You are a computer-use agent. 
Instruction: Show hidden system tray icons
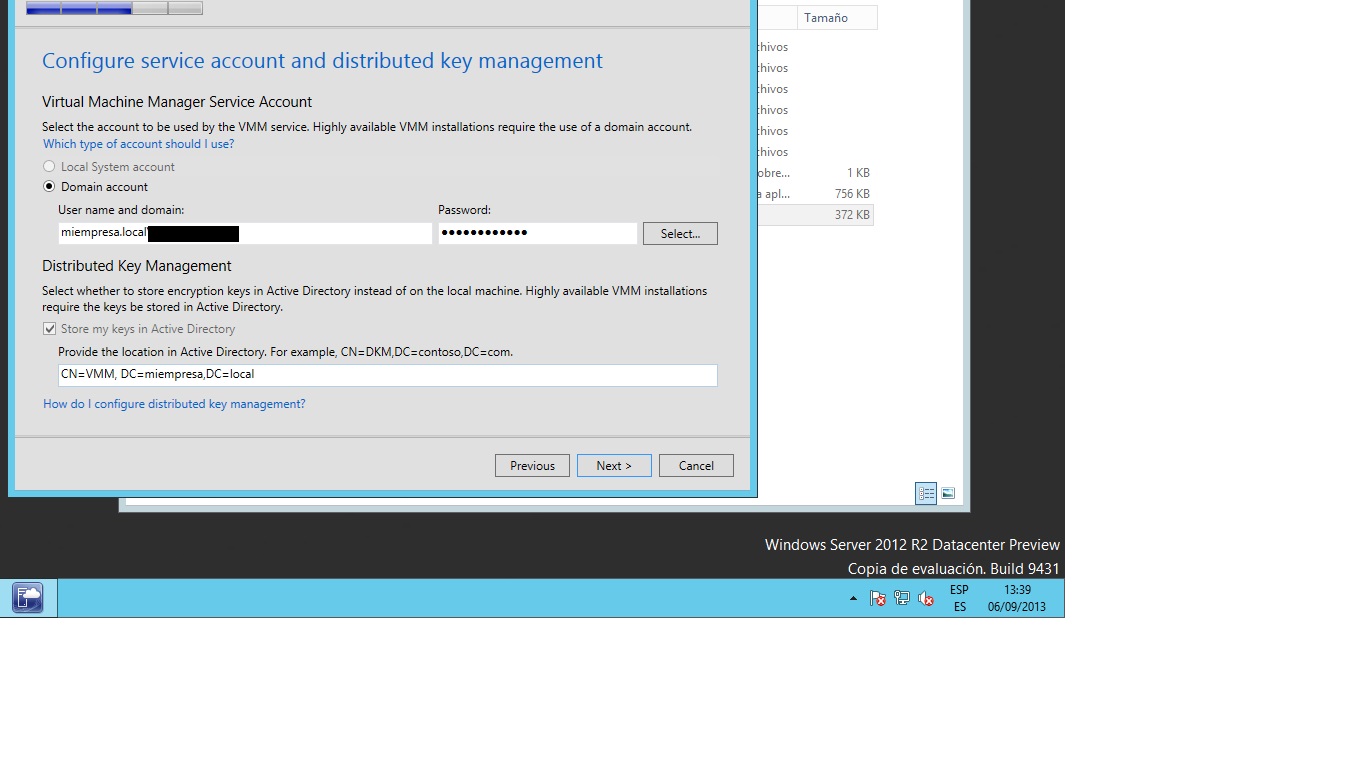[853, 599]
